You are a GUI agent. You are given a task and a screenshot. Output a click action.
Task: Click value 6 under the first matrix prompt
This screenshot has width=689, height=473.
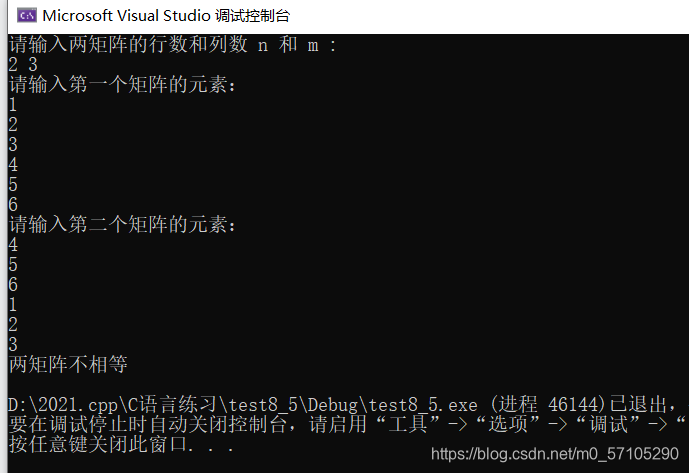click(13, 205)
